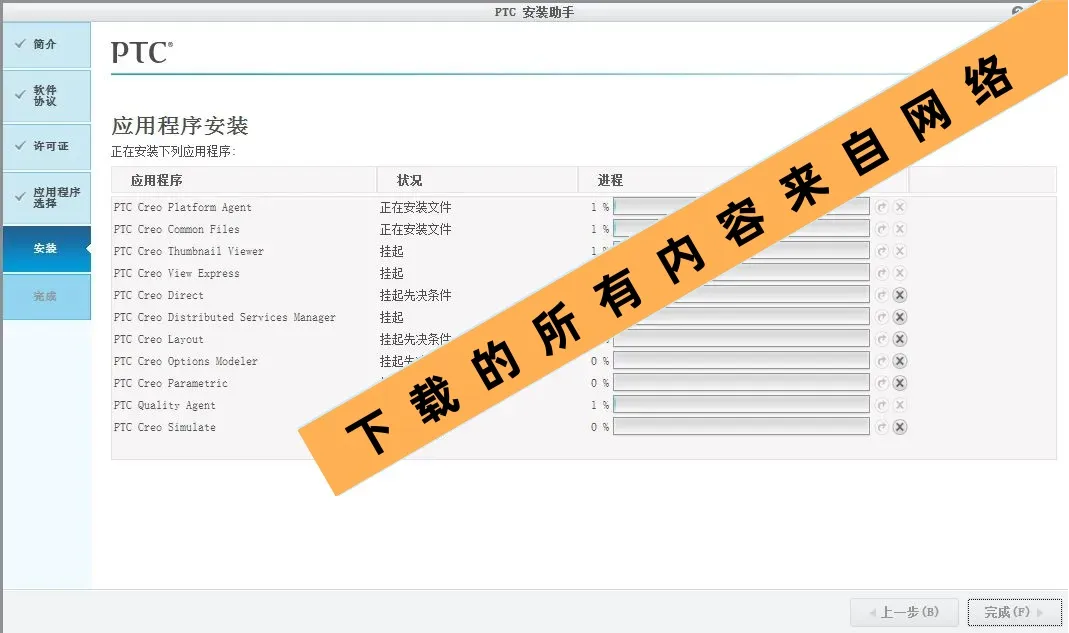This screenshot has height=633, width=1069.
Task: Select the PTC Creo Platform Agent row name
Action: 182,207
